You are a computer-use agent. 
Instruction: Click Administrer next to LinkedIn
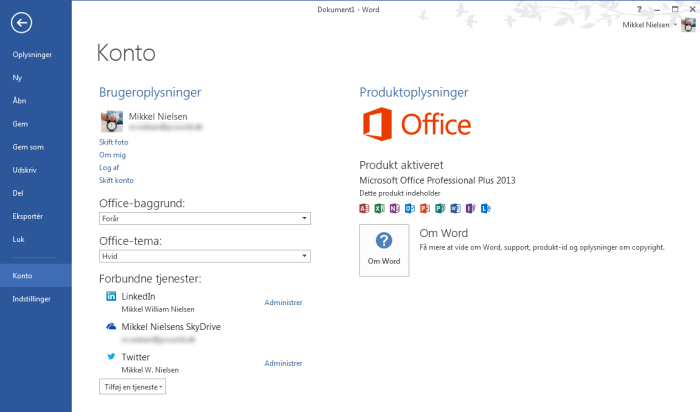[x=283, y=302]
